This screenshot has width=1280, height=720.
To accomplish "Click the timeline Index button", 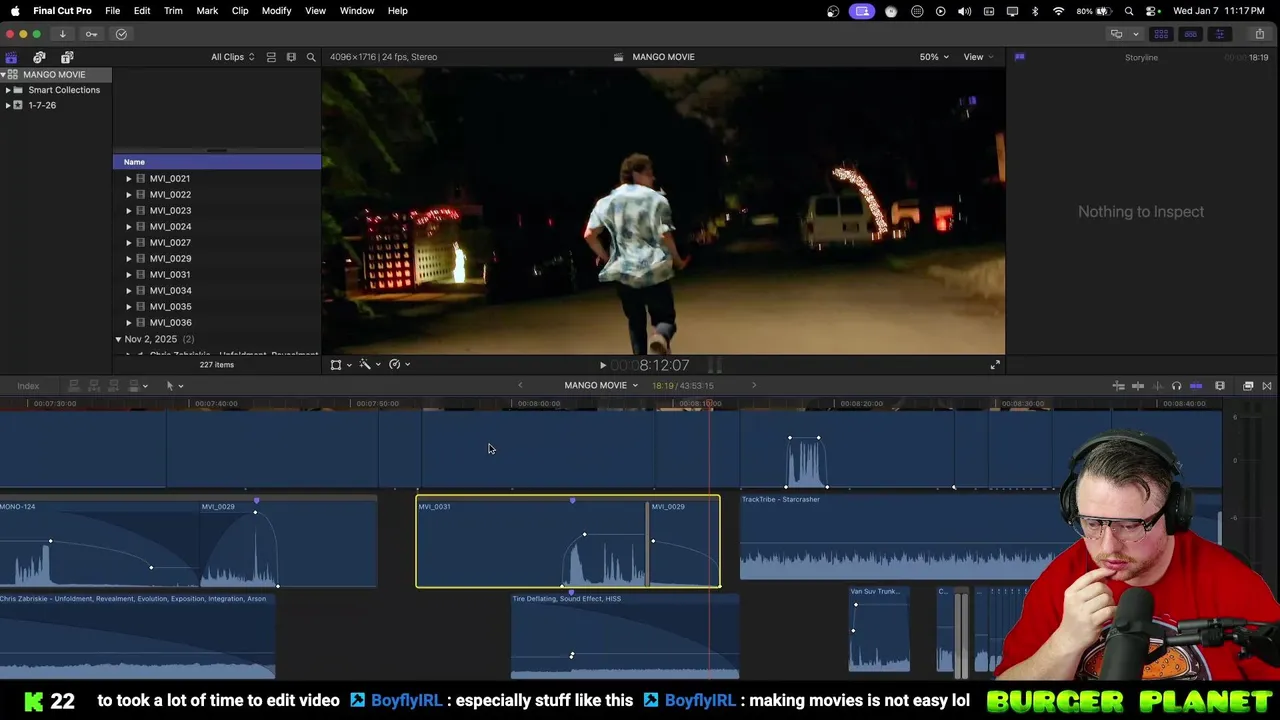I will 28,386.
